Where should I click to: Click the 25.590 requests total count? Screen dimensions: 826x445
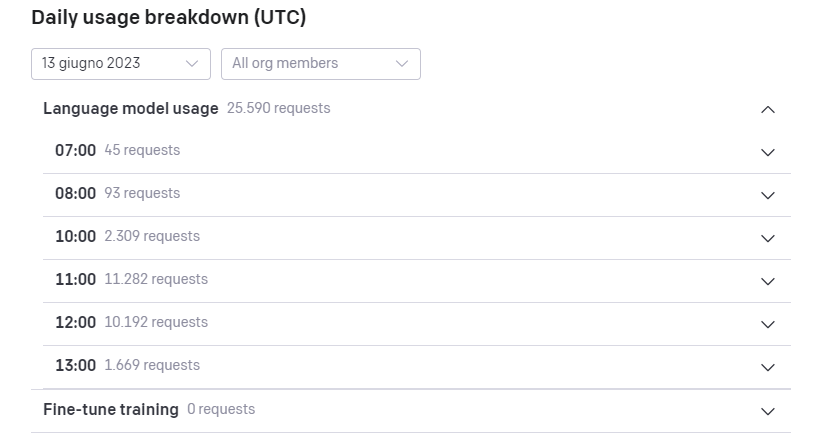278,108
